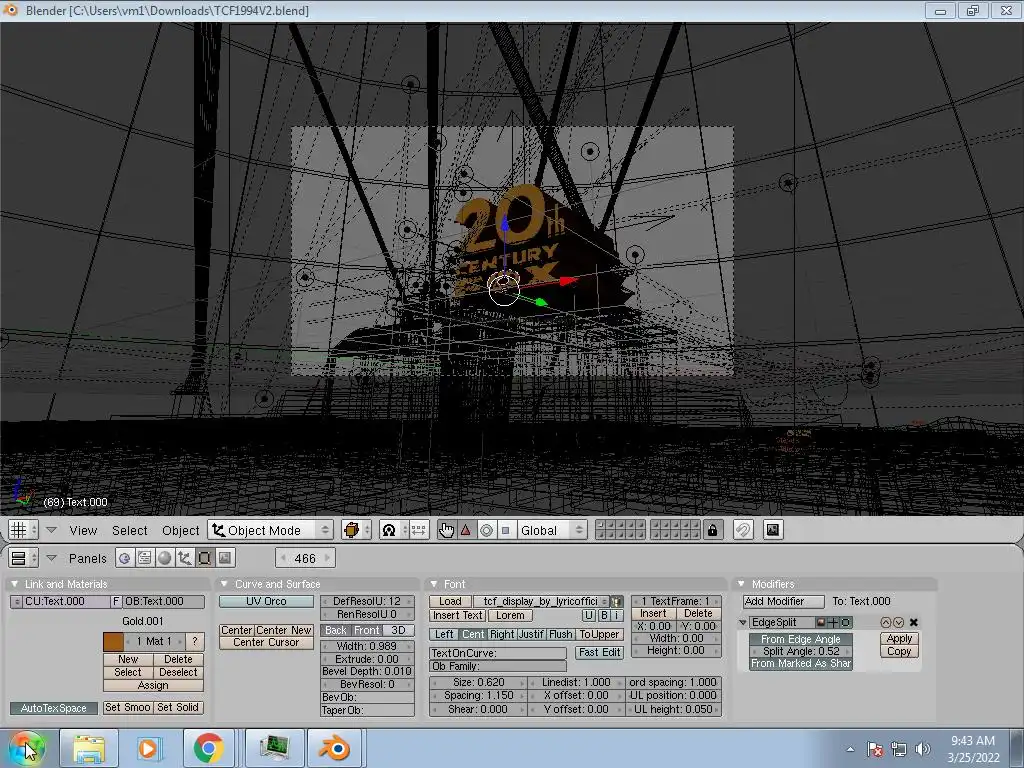Move EdgeSplit modifier up in stack

(886, 623)
